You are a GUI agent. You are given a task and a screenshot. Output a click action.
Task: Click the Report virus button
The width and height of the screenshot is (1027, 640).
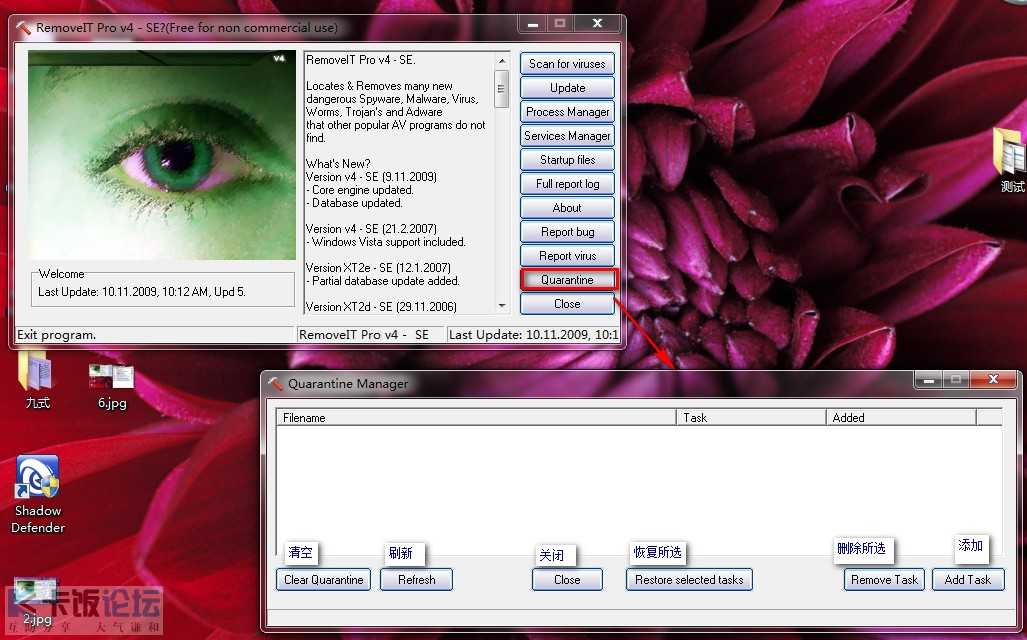(567, 255)
